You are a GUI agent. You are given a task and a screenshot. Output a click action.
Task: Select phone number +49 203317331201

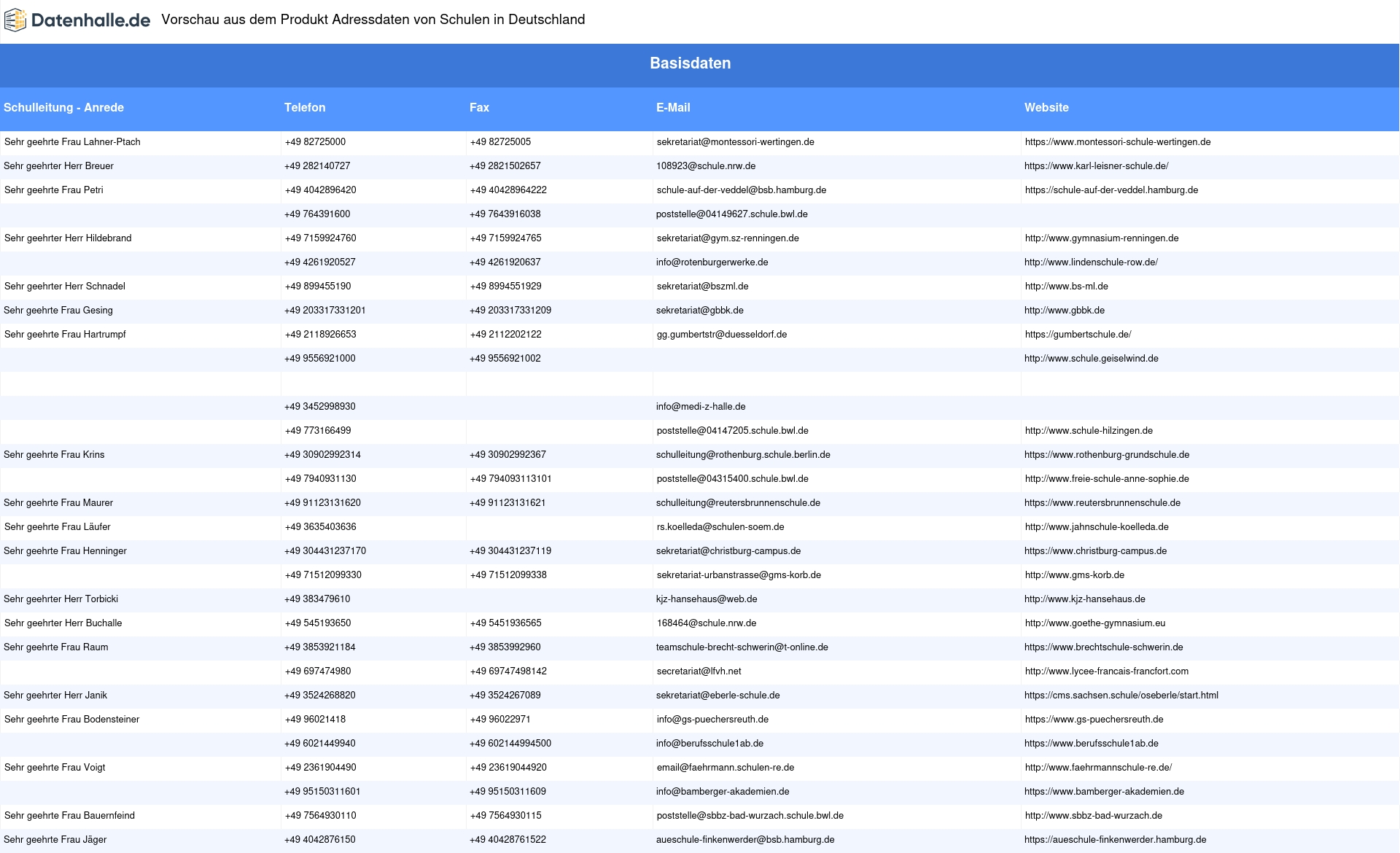[325, 311]
